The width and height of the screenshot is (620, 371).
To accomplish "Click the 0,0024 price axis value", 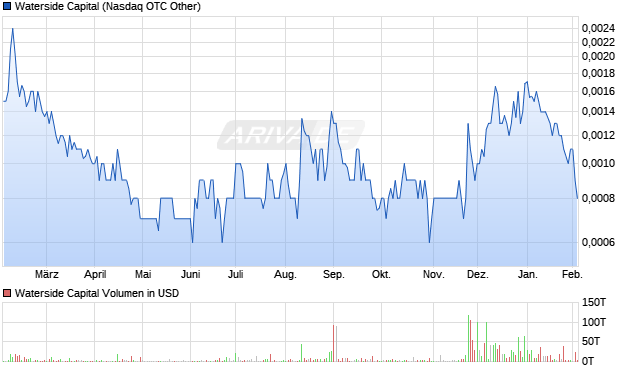I will pyautogui.click(x=598, y=28).
